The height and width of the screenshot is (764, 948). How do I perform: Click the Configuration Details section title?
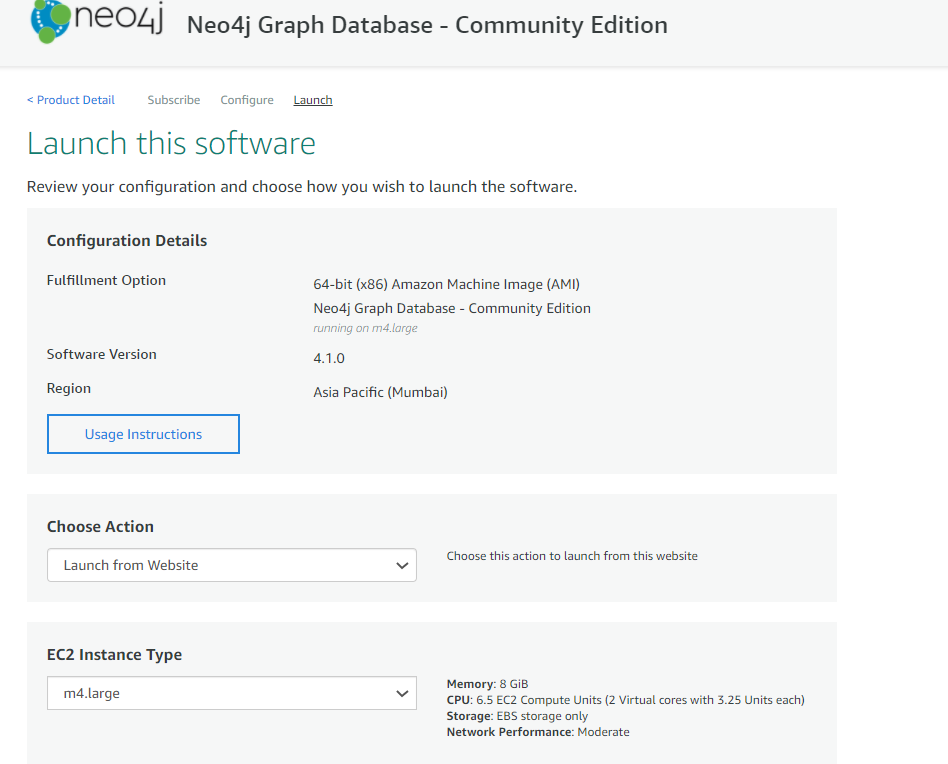(x=126, y=240)
